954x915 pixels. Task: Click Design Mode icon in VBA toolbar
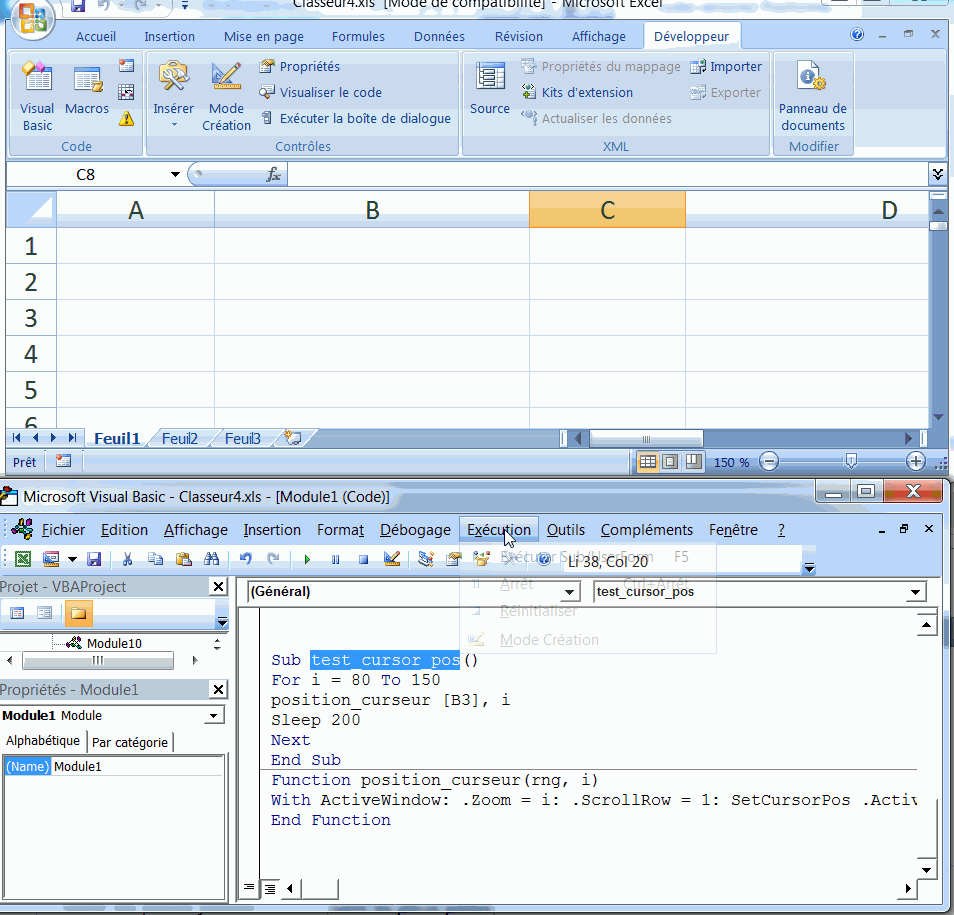click(x=392, y=558)
